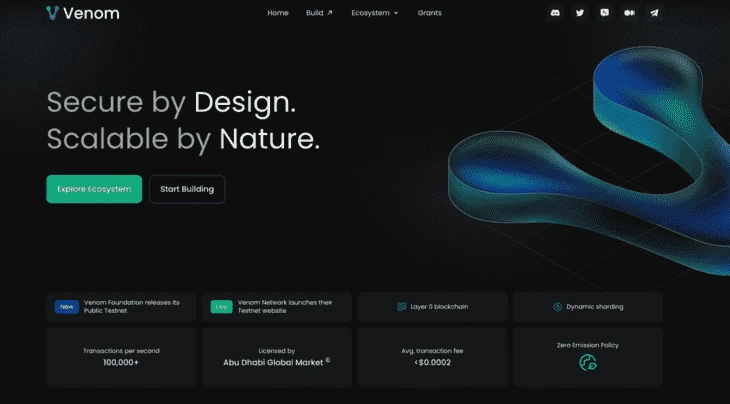Click the Dynamic sharding icon
This screenshot has width=730, height=404.
tap(557, 307)
